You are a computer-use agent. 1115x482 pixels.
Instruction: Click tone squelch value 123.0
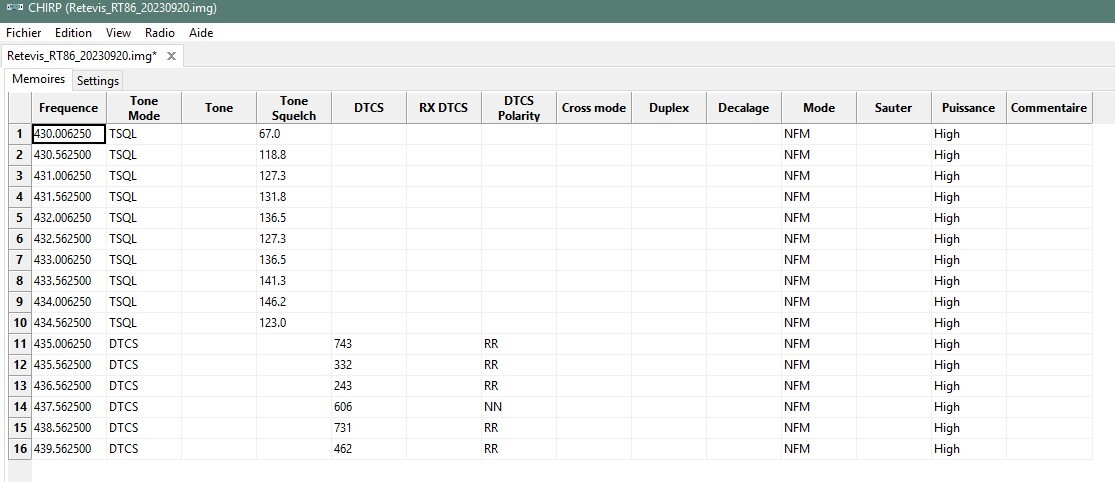[x=294, y=323]
